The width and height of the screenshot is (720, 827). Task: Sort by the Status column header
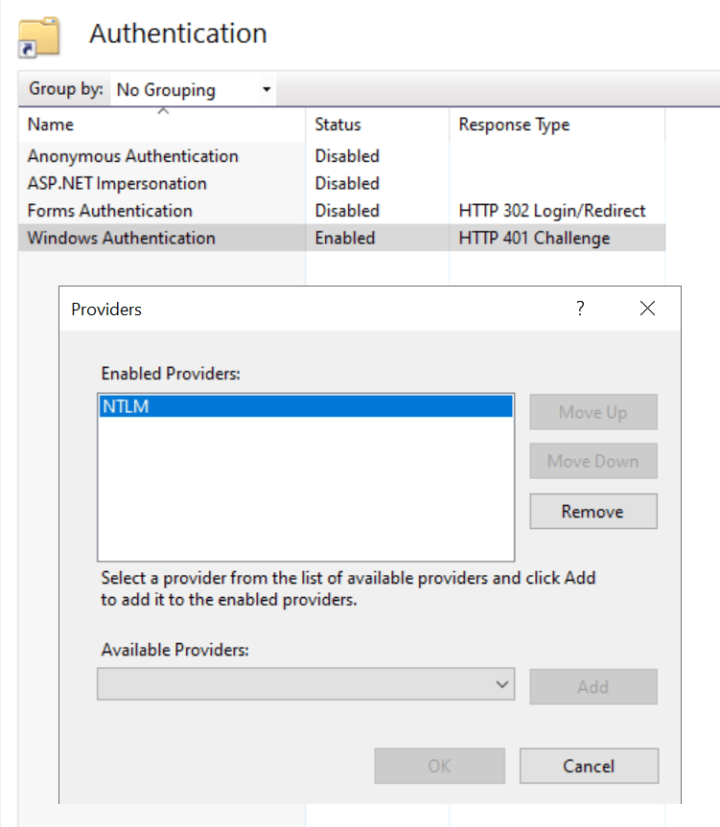pos(378,124)
